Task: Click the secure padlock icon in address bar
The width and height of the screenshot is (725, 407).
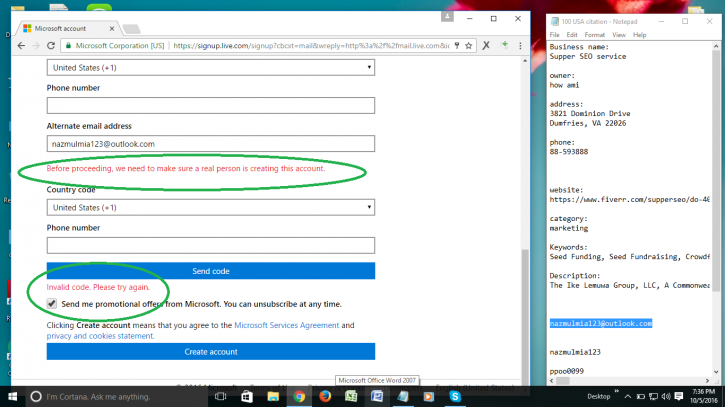Action: (x=68, y=45)
